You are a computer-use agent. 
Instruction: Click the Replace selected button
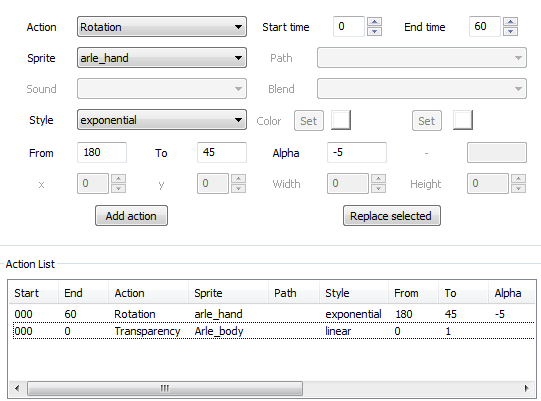[x=392, y=216]
